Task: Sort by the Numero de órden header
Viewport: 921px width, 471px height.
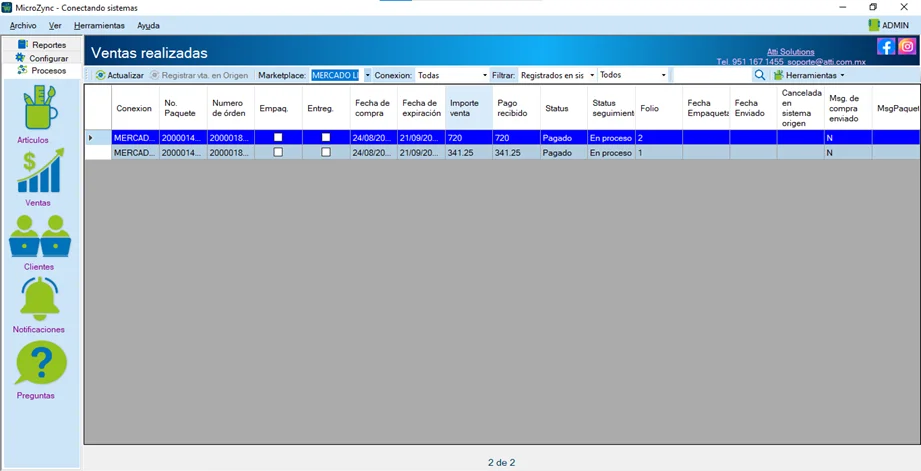Action: [231, 108]
